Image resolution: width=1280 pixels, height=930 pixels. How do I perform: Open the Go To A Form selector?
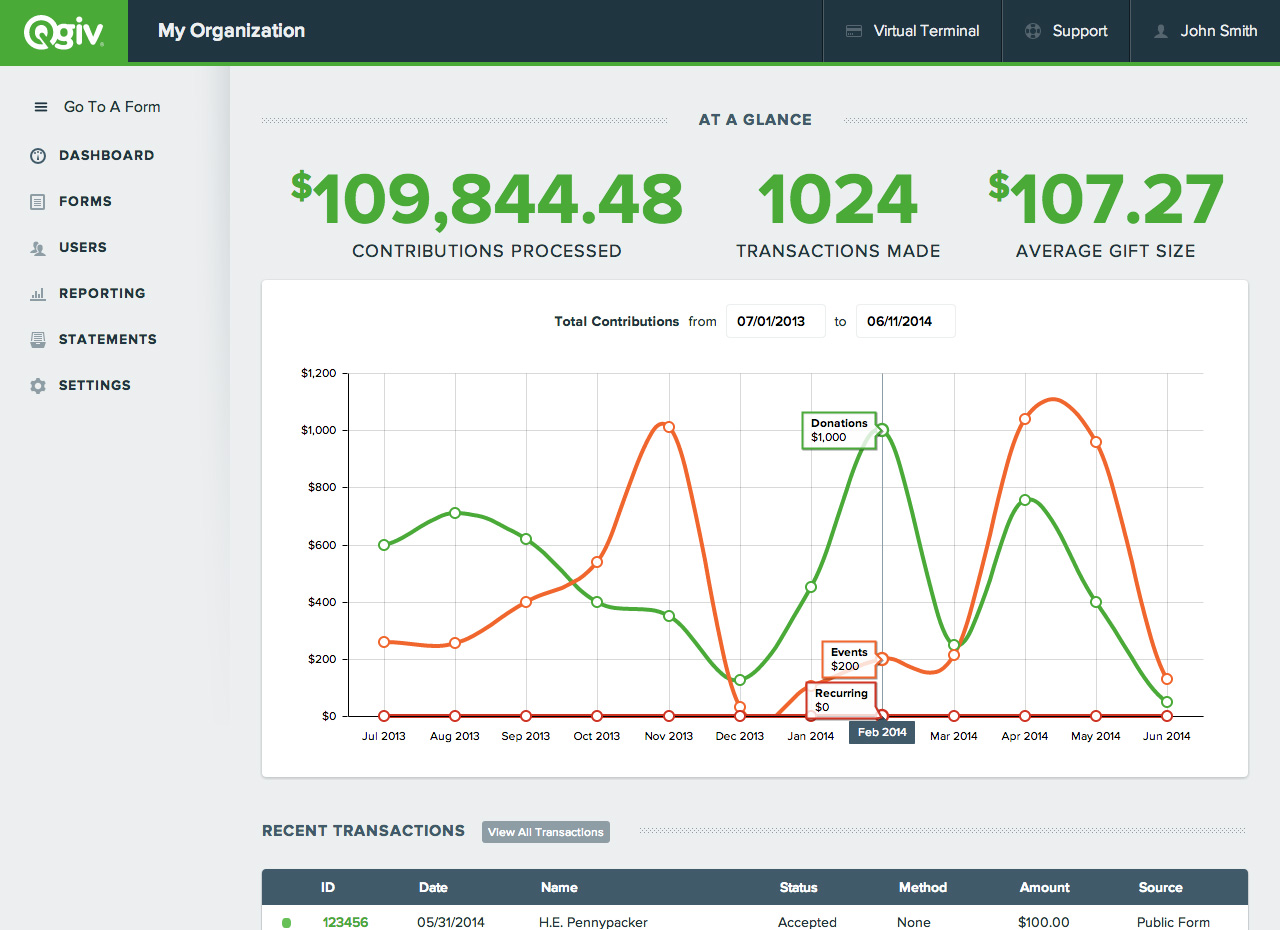point(112,107)
